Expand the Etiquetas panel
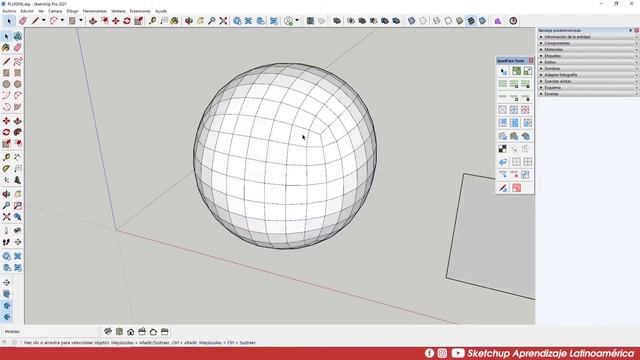Screen dimensions: 640x360 588,56
